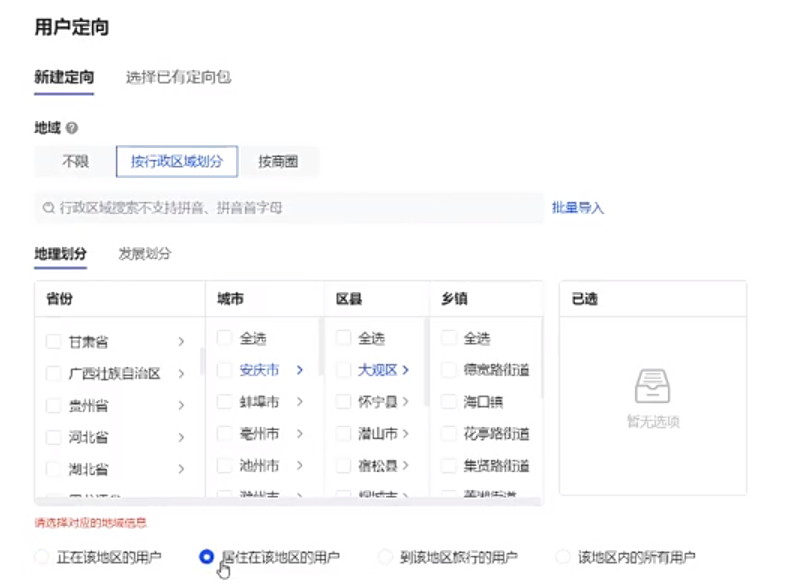Screen dimensions: 787x588
Task: Click the search magnifier icon in region search
Action: point(47,208)
